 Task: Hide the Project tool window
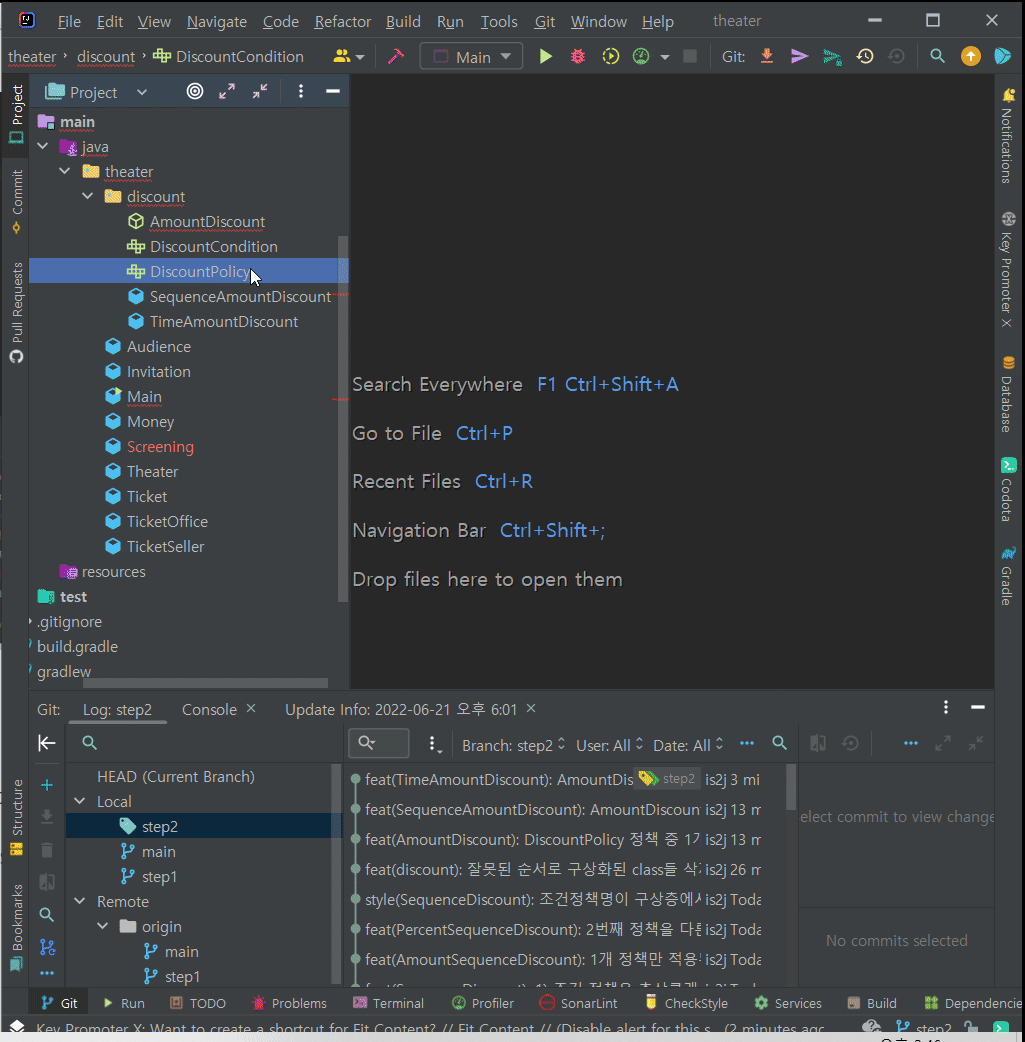click(333, 91)
